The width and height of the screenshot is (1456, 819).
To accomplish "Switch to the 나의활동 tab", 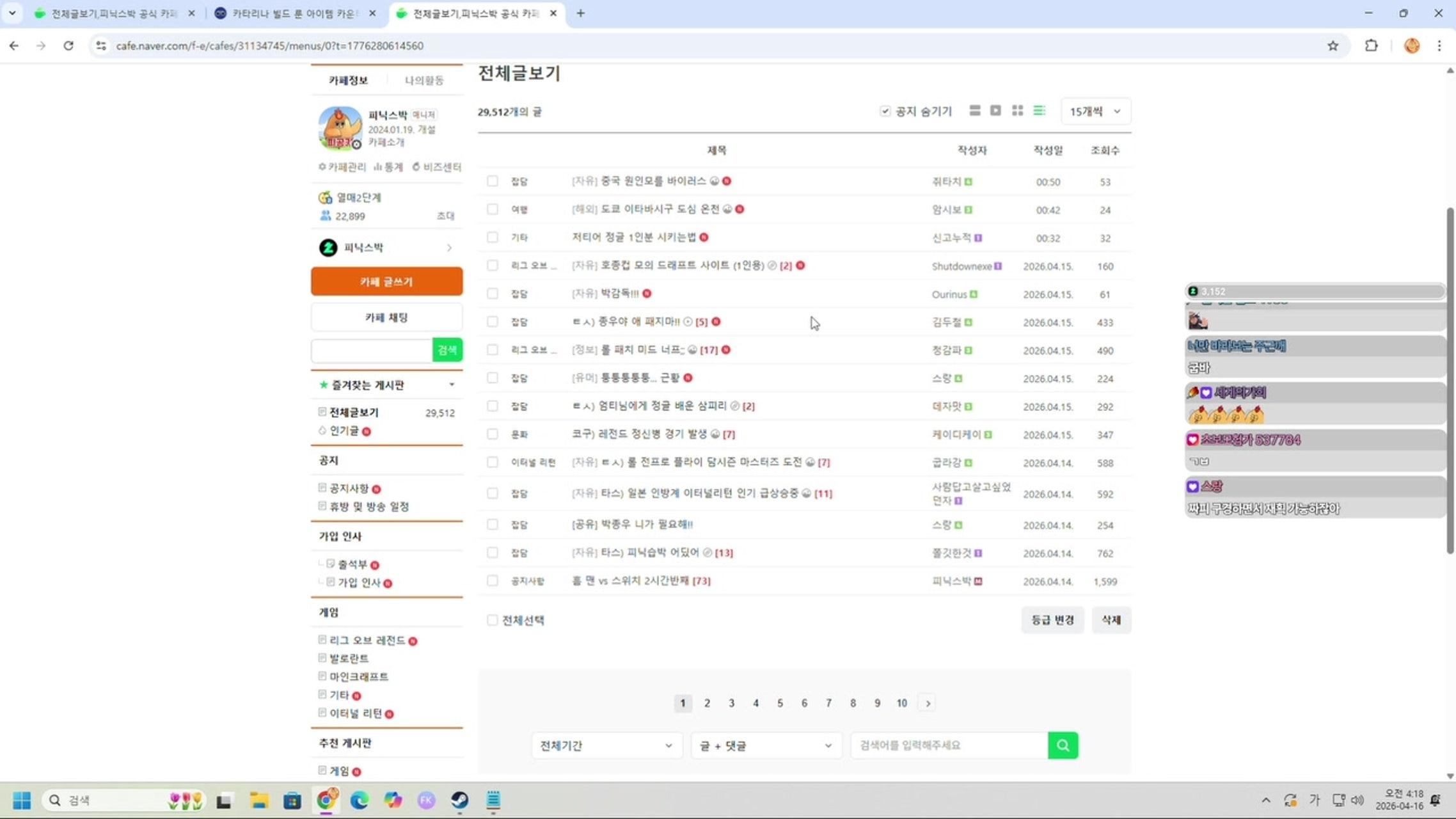I will click(x=423, y=79).
